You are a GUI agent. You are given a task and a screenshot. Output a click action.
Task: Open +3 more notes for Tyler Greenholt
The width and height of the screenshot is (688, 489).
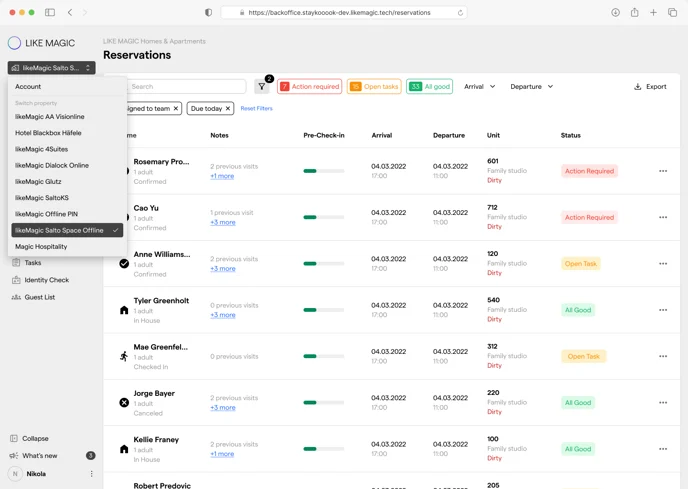[x=223, y=315]
